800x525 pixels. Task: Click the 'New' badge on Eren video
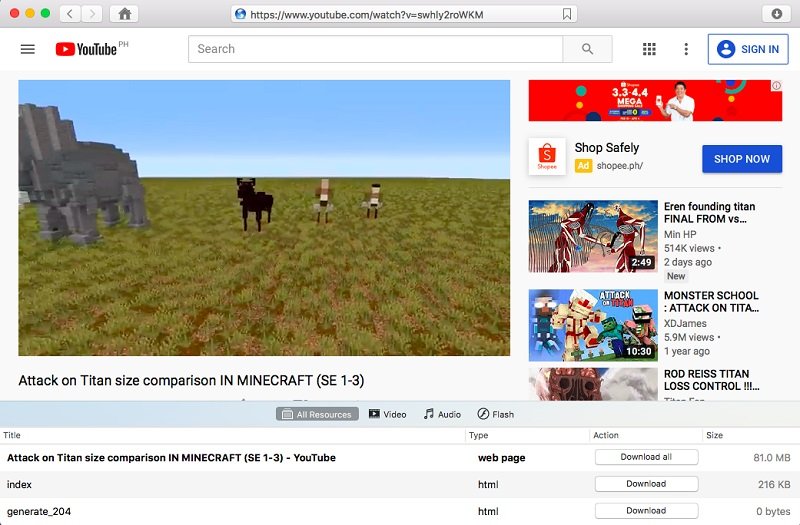[676, 276]
